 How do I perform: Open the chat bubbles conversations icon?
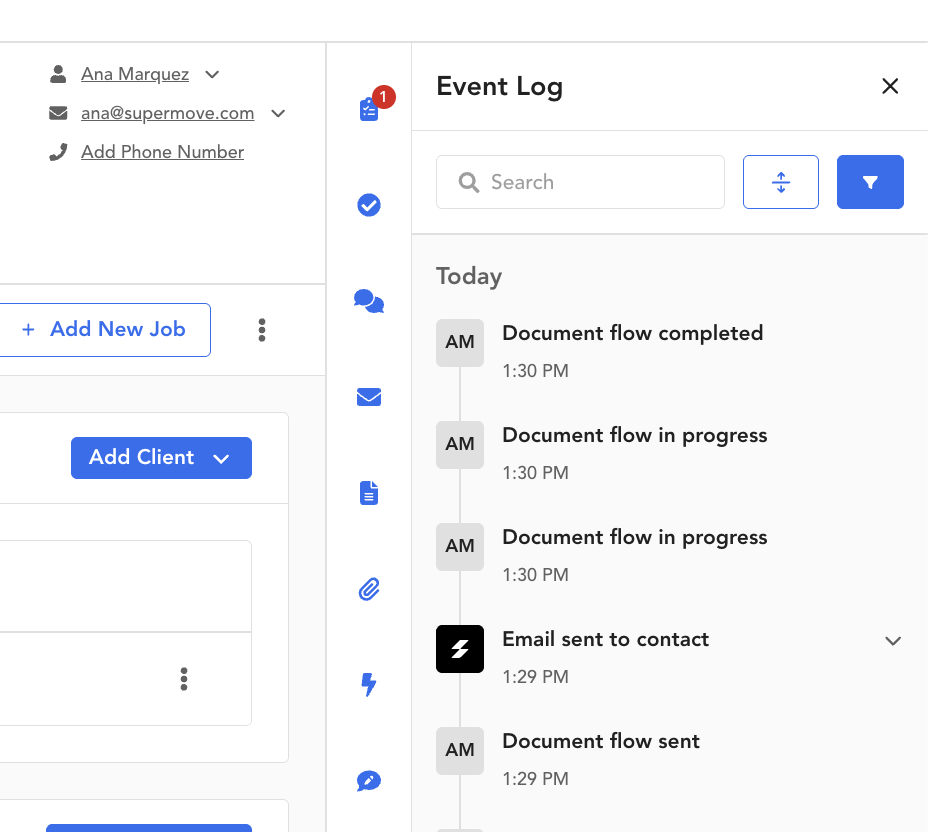(369, 301)
